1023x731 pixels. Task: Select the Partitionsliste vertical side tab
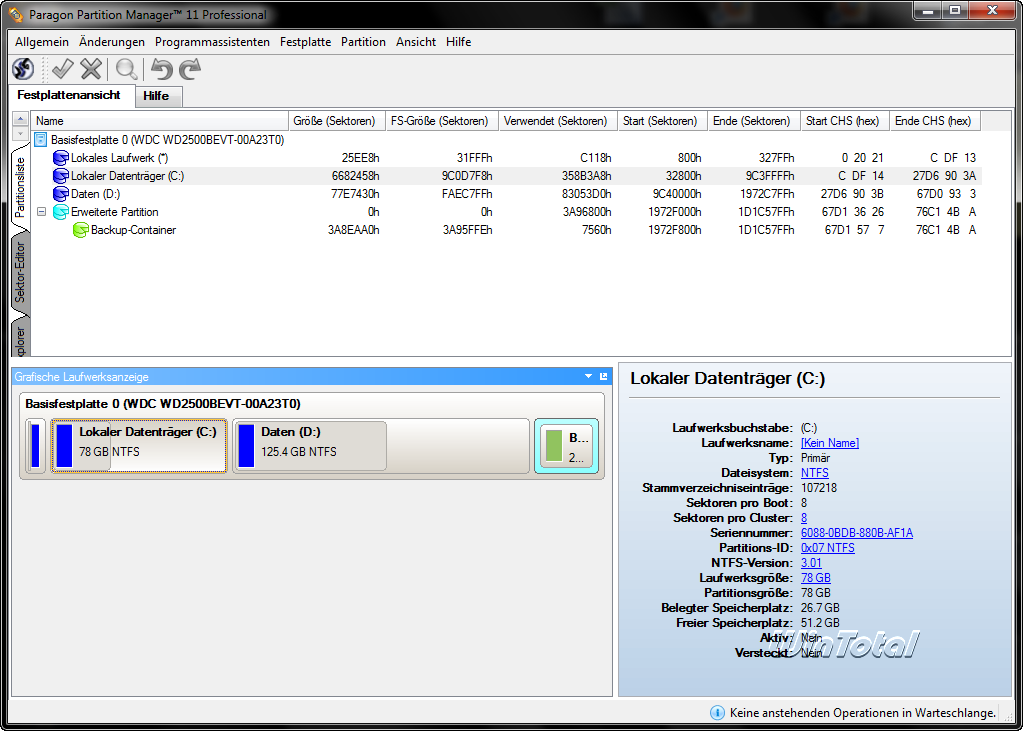point(20,186)
